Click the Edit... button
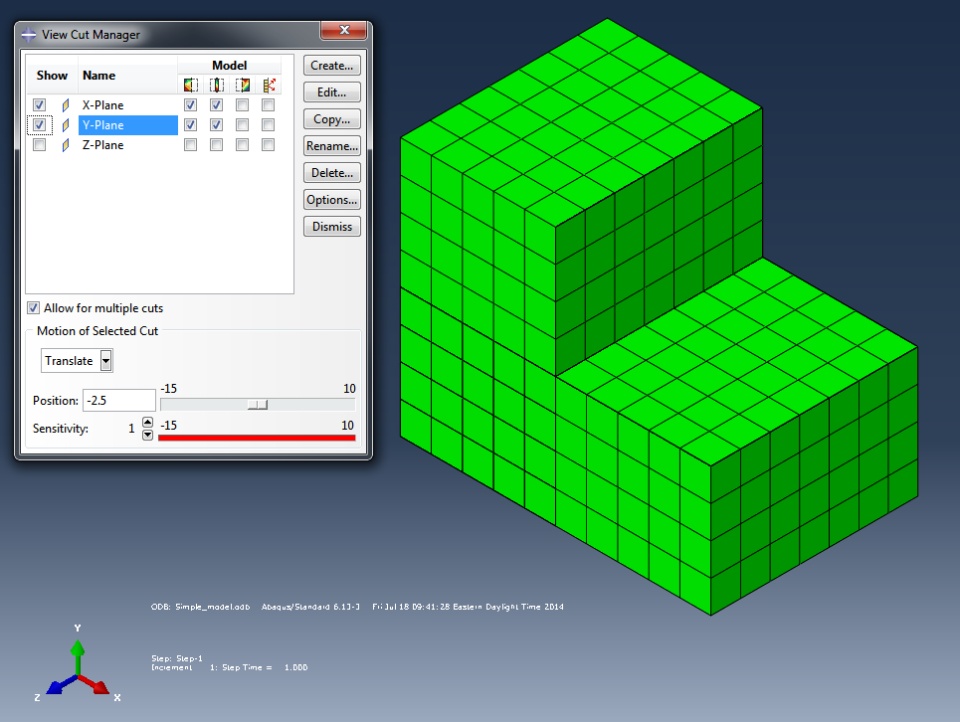 tap(332, 92)
